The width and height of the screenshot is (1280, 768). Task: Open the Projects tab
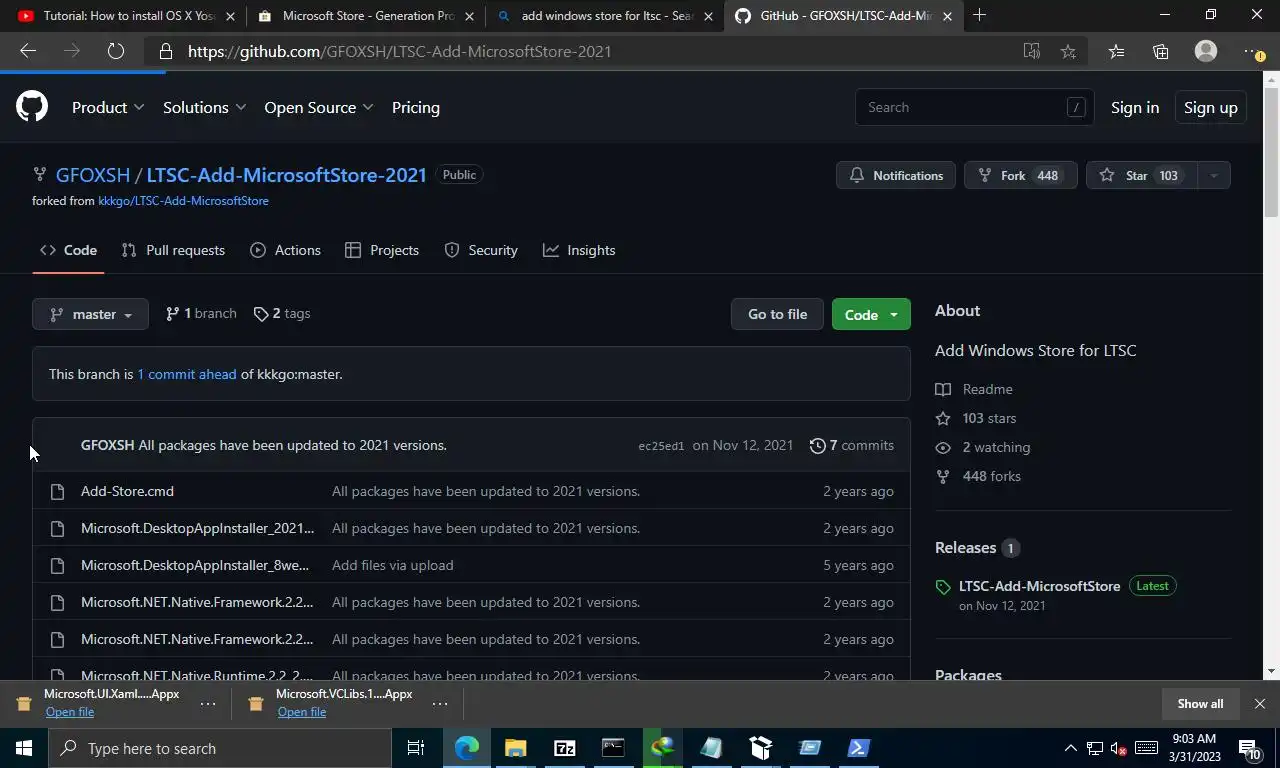(x=382, y=250)
